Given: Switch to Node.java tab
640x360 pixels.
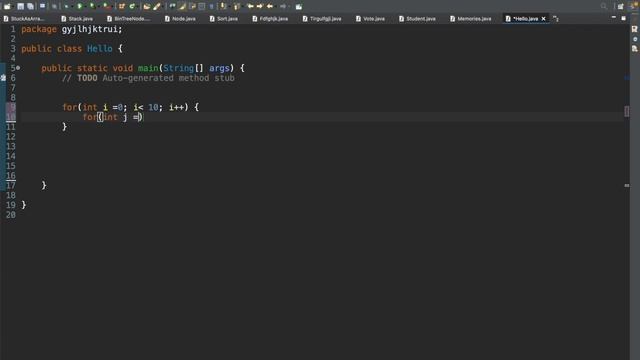Looking at the screenshot, I should click(x=180, y=19).
